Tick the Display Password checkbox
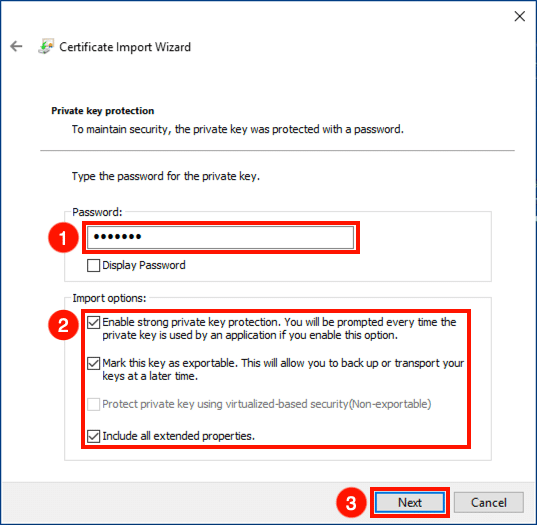Screen dimensions: 537x525 [93, 265]
